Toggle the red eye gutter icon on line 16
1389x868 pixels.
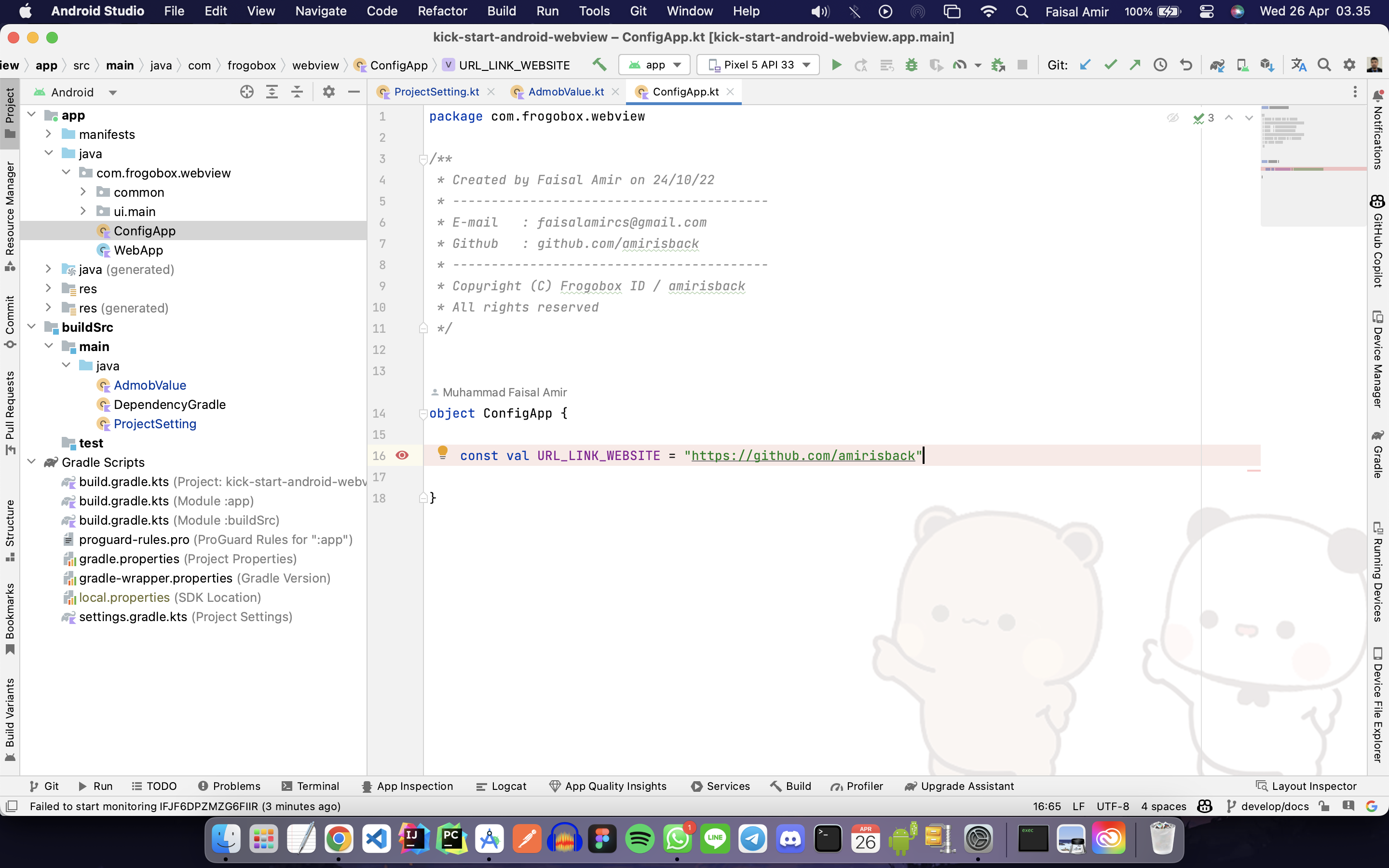[x=402, y=455]
